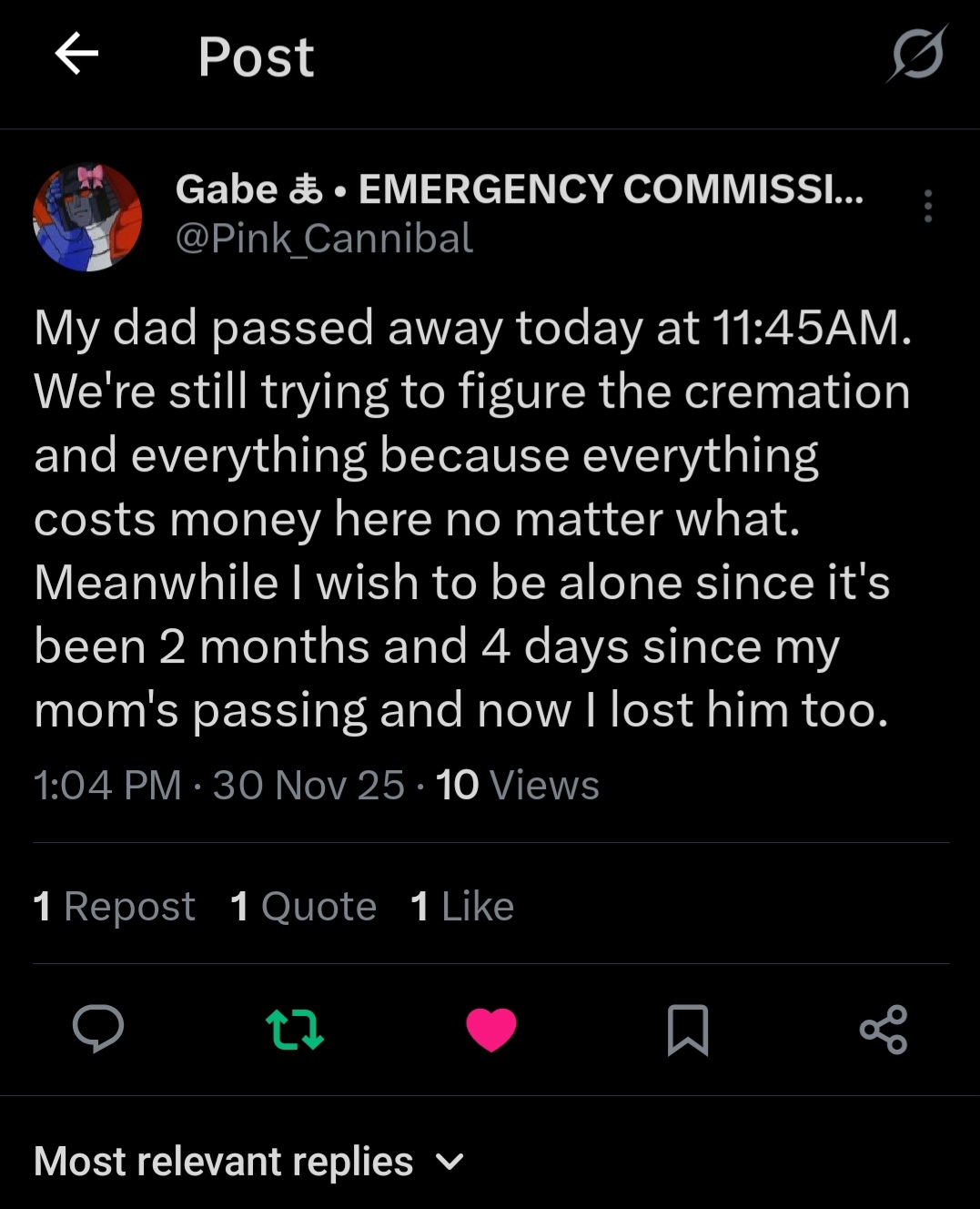Tap the back arrow icon
The width and height of the screenshot is (980, 1209).
point(76,55)
